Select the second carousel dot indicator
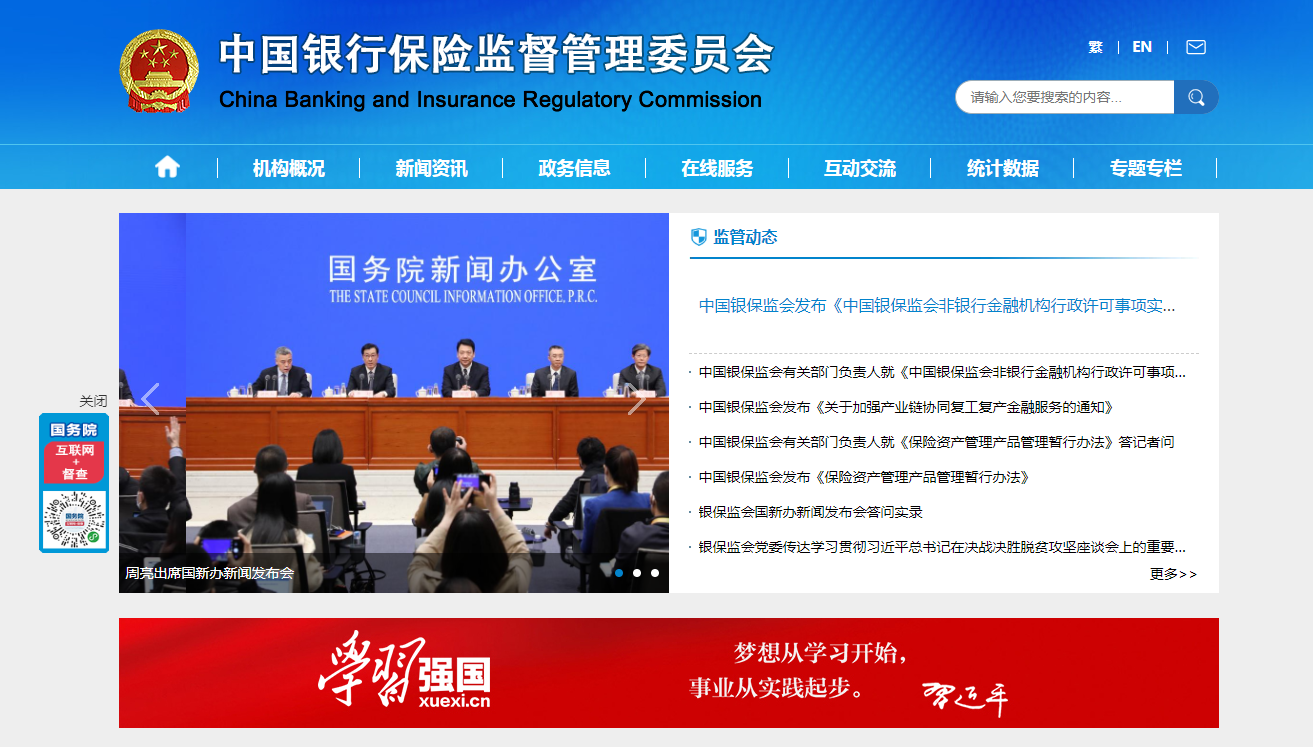The width and height of the screenshot is (1313, 747). tap(637, 573)
